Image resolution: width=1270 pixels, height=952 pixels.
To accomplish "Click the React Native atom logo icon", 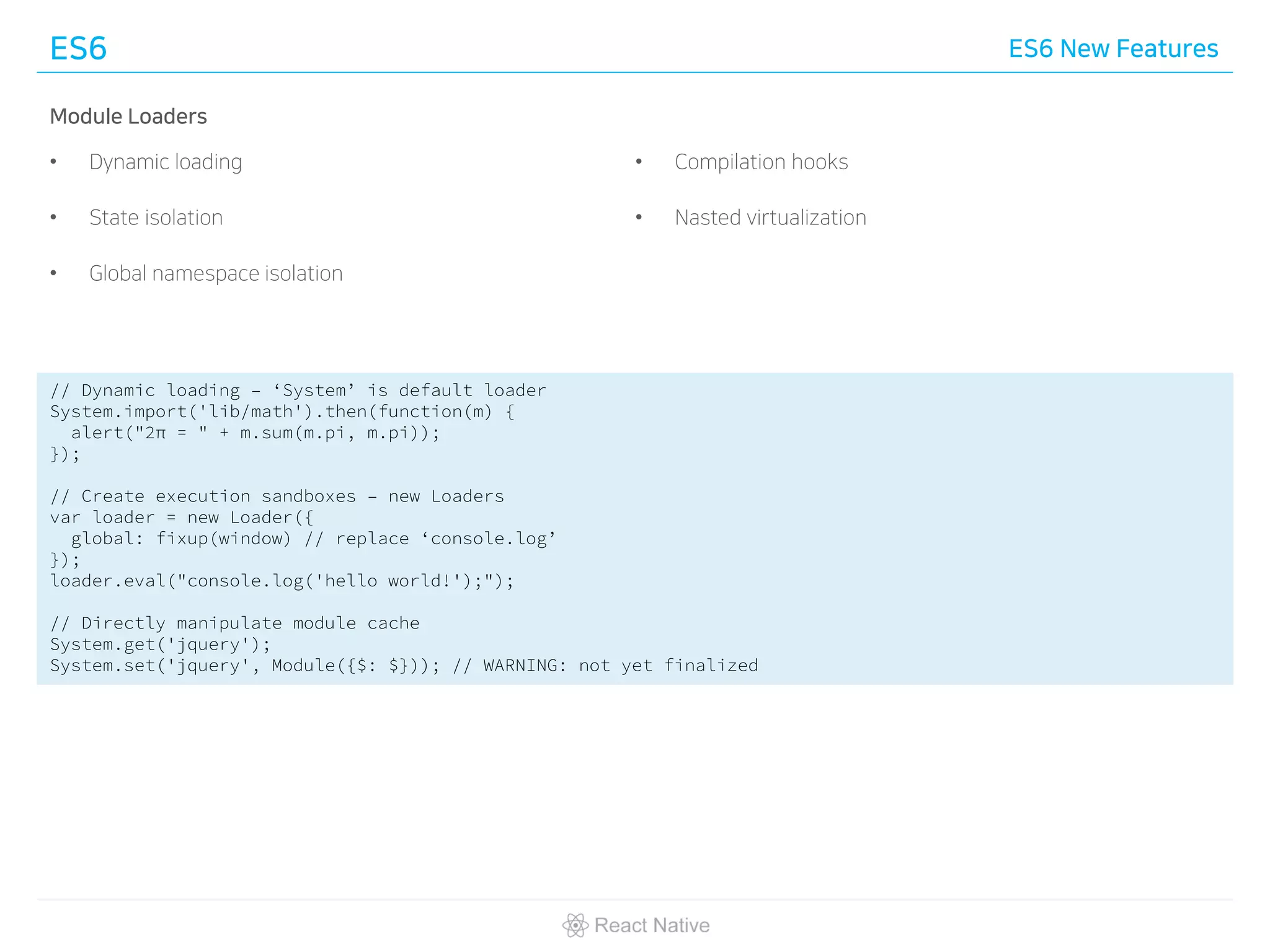I will pyautogui.click(x=575, y=925).
